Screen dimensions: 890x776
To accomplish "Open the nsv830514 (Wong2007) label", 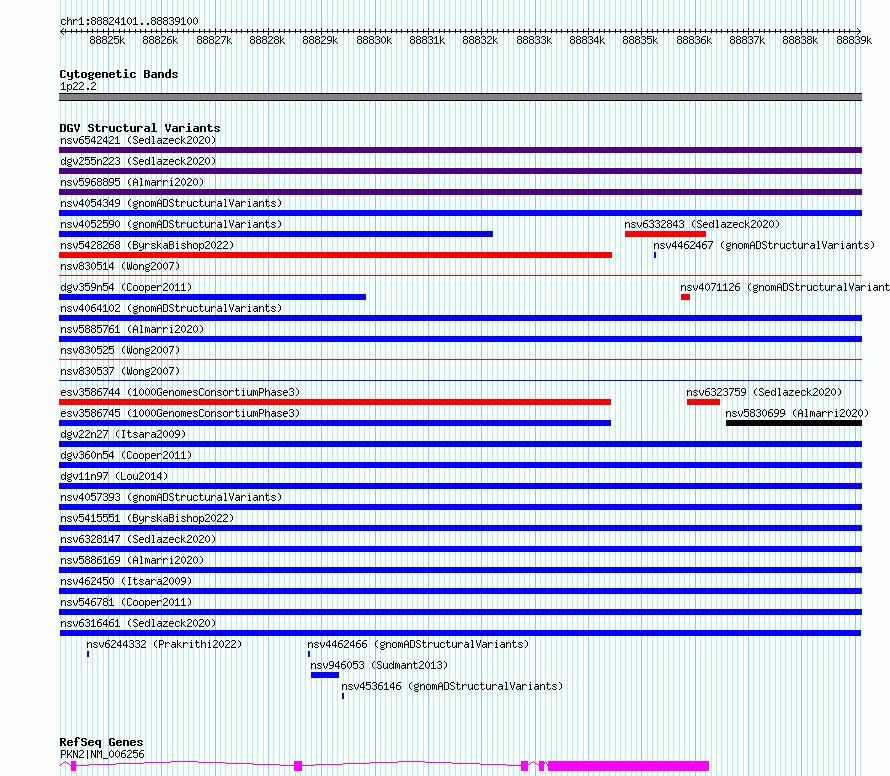I will coord(120,266).
